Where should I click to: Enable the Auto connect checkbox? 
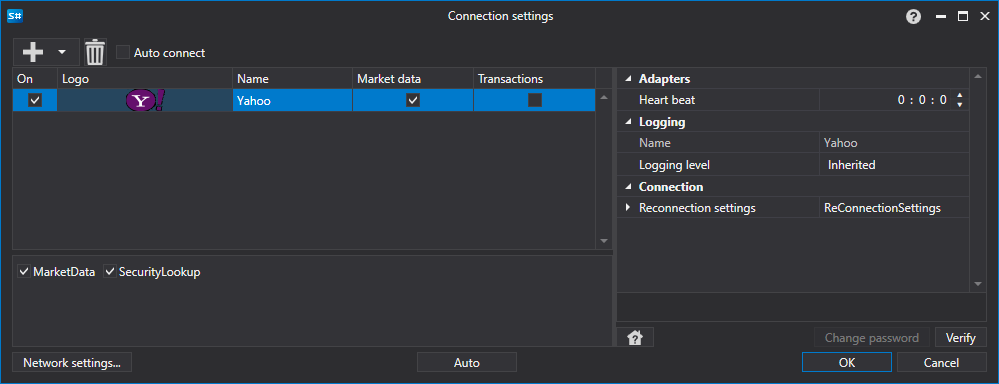click(x=123, y=52)
